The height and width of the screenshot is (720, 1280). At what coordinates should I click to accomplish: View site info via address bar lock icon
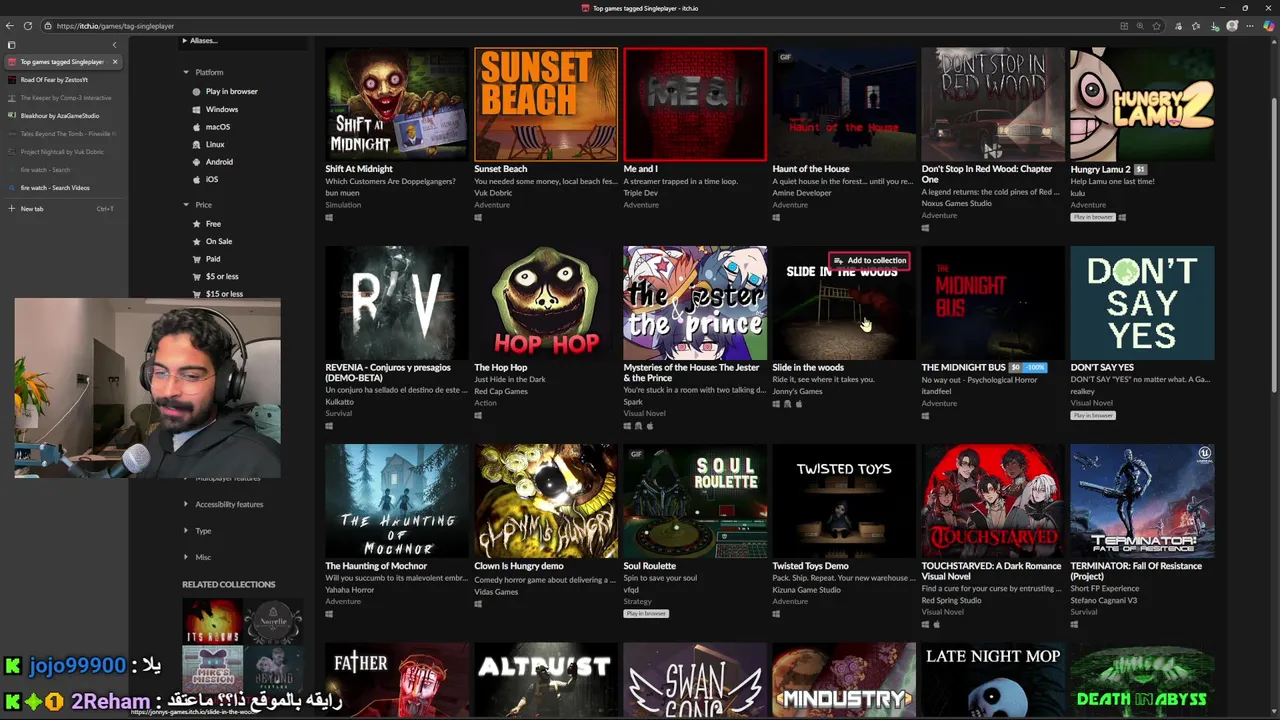(47, 26)
